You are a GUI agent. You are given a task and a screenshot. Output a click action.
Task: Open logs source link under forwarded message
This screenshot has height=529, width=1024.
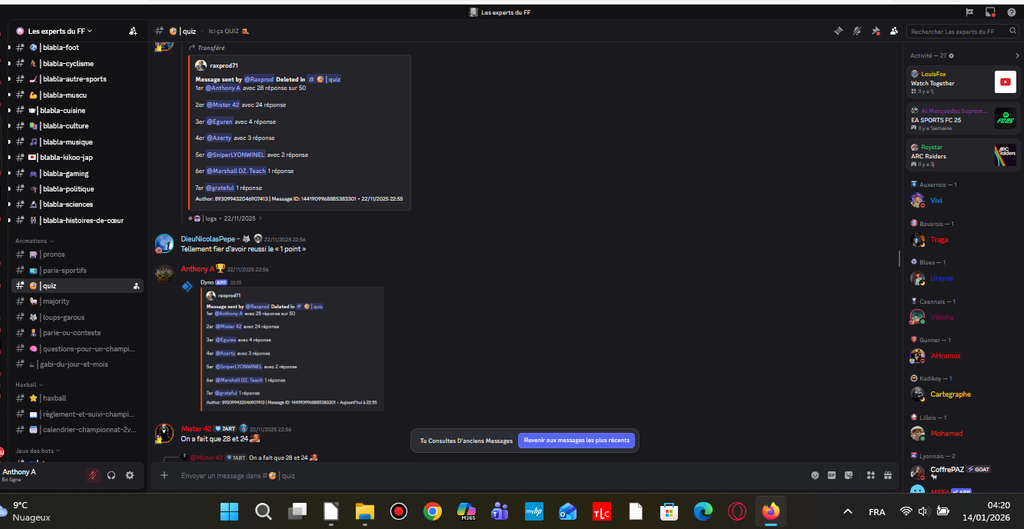pos(224,218)
